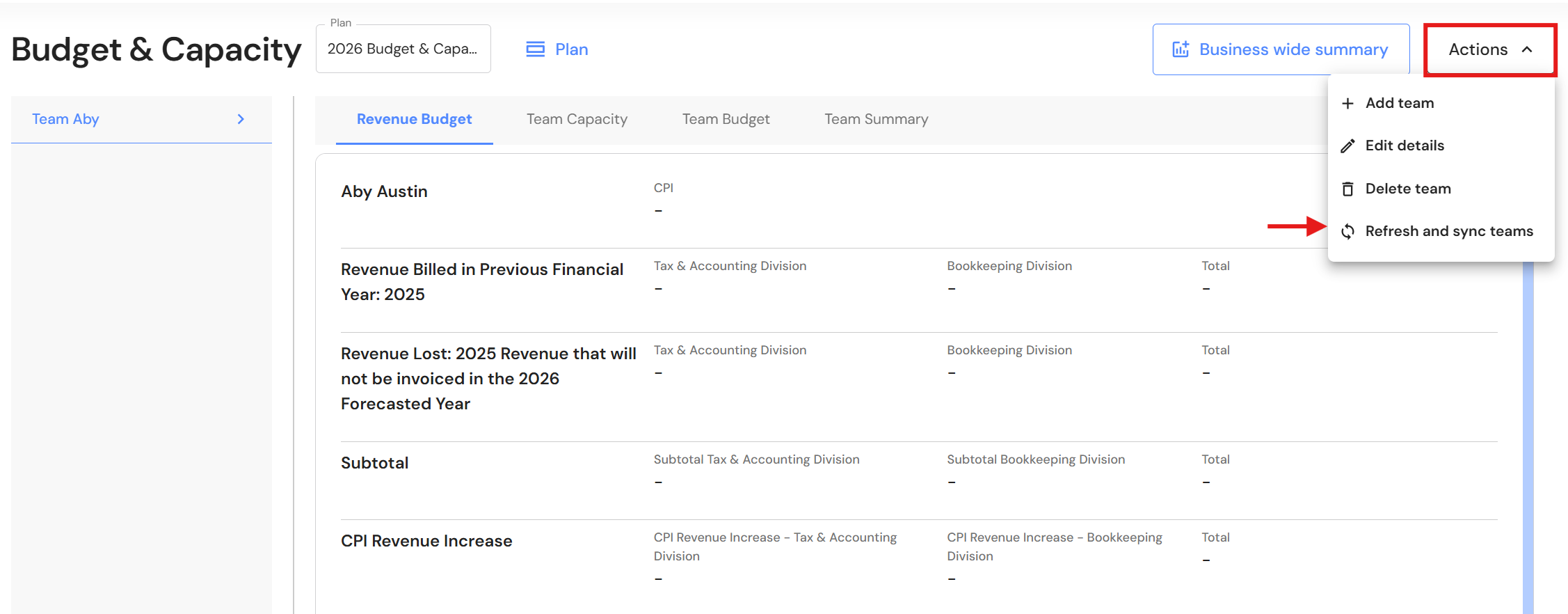Screen dimensions: 1568x614
Task: Click the blue vertical scrollbar
Action: [x=1528, y=432]
